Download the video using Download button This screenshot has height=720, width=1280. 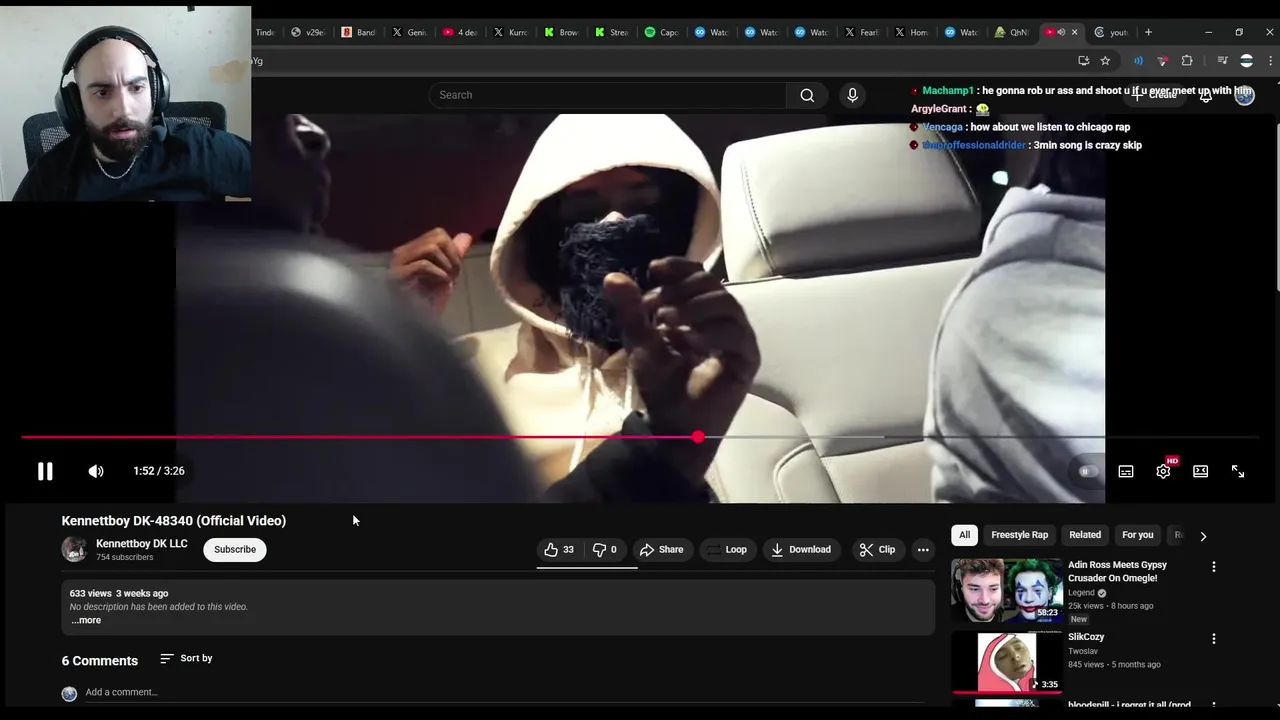pyautogui.click(x=801, y=549)
